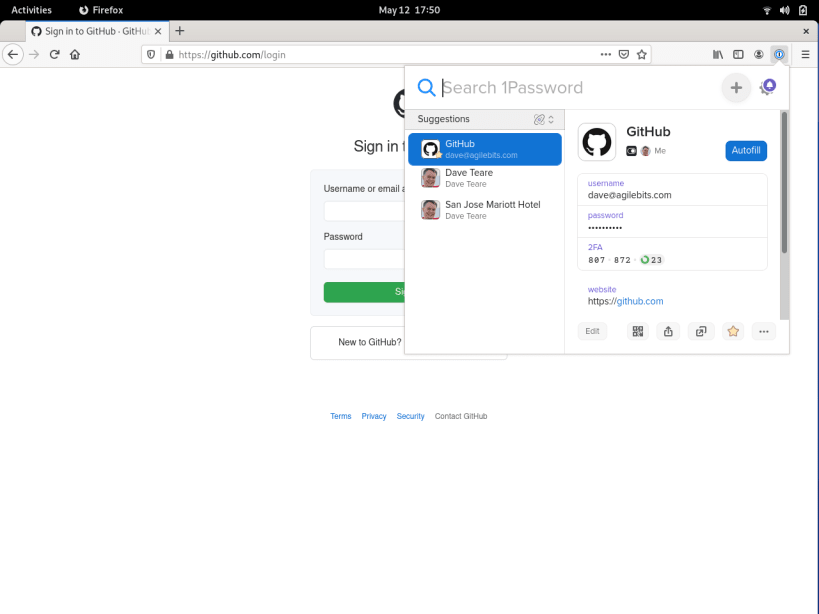Click the GitHub Password input field
This screenshot has width=819, height=614.
364,259
